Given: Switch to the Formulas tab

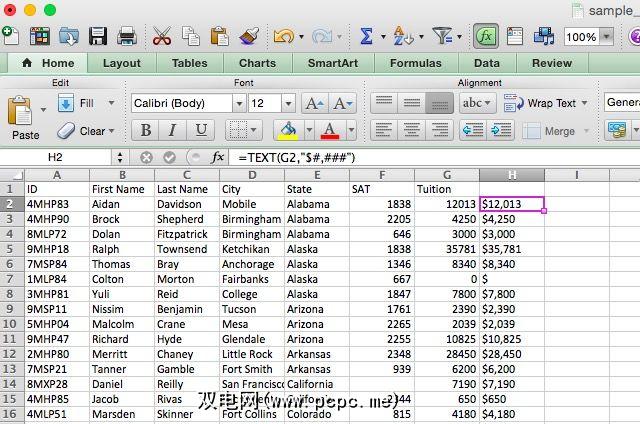Looking at the screenshot, I should [x=416, y=63].
